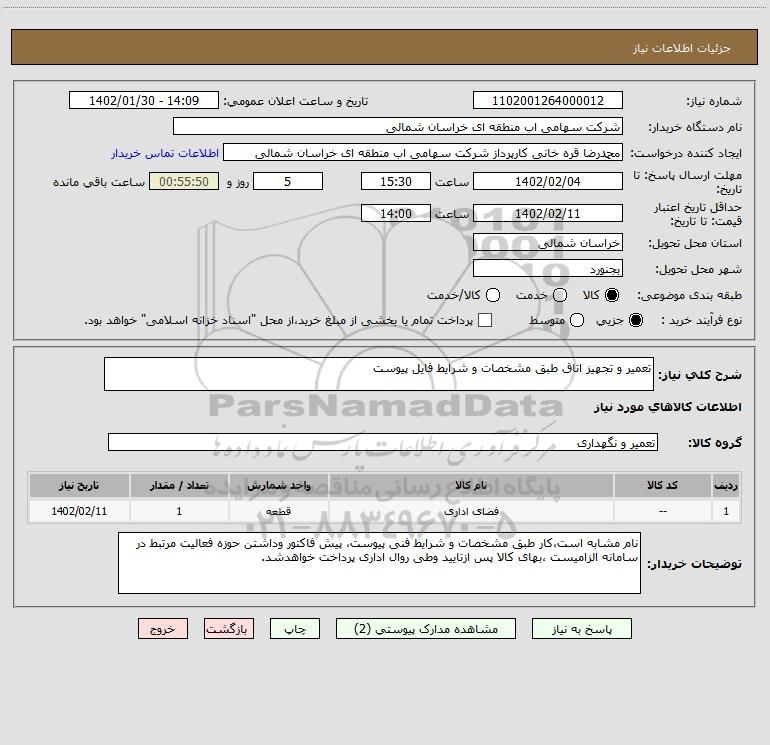Select the کالا/خدمت radio button
This screenshot has height=745, width=770.
point(493,295)
